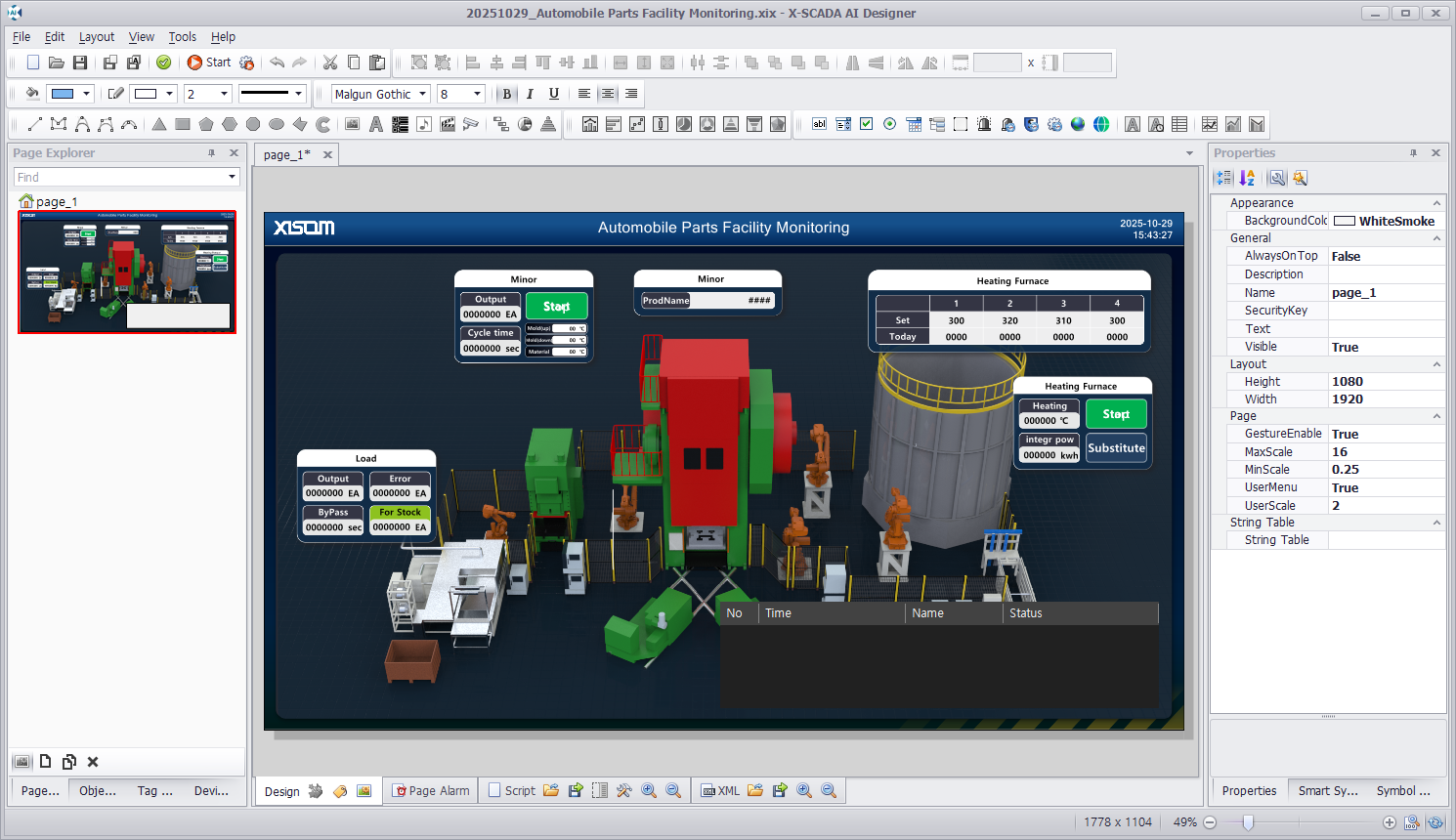Open the Malgun Gothic font dropdown
This screenshot has width=1456, height=840.
pyautogui.click(x=423, y=94)
